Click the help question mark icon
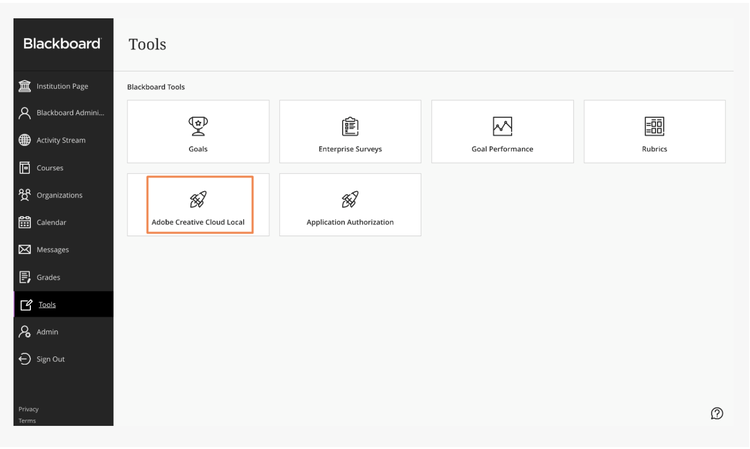Screen dimensions: 750x449 [717, 413]
